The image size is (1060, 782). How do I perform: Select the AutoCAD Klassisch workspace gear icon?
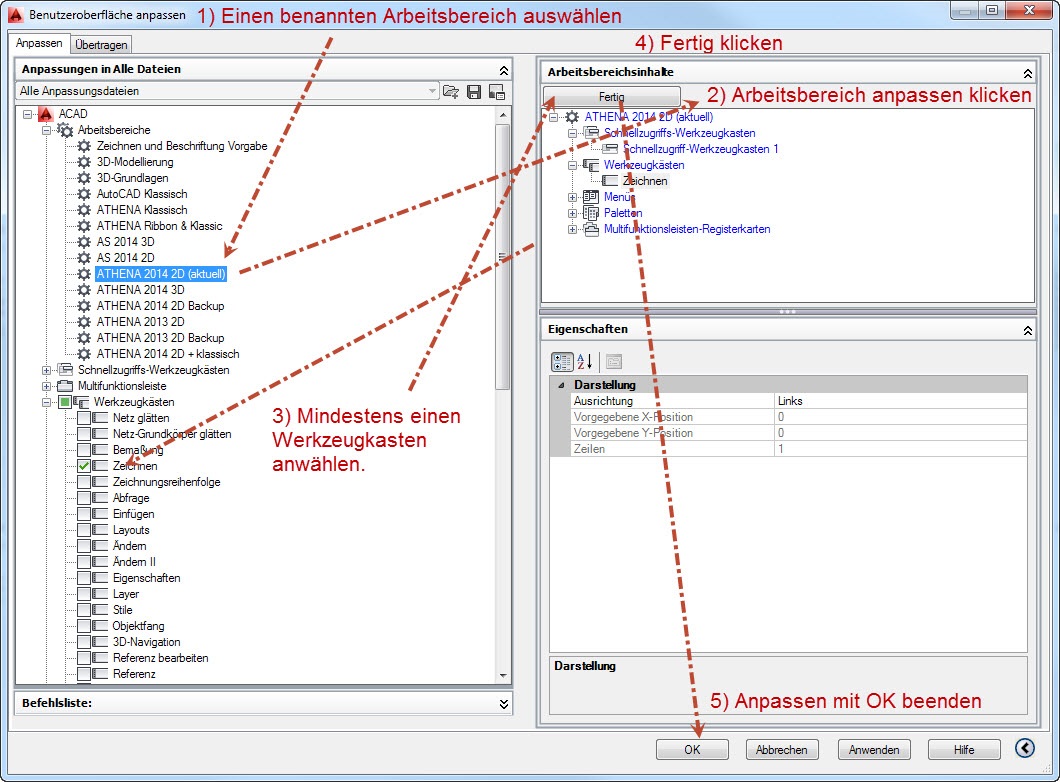(x=84, y=194)
